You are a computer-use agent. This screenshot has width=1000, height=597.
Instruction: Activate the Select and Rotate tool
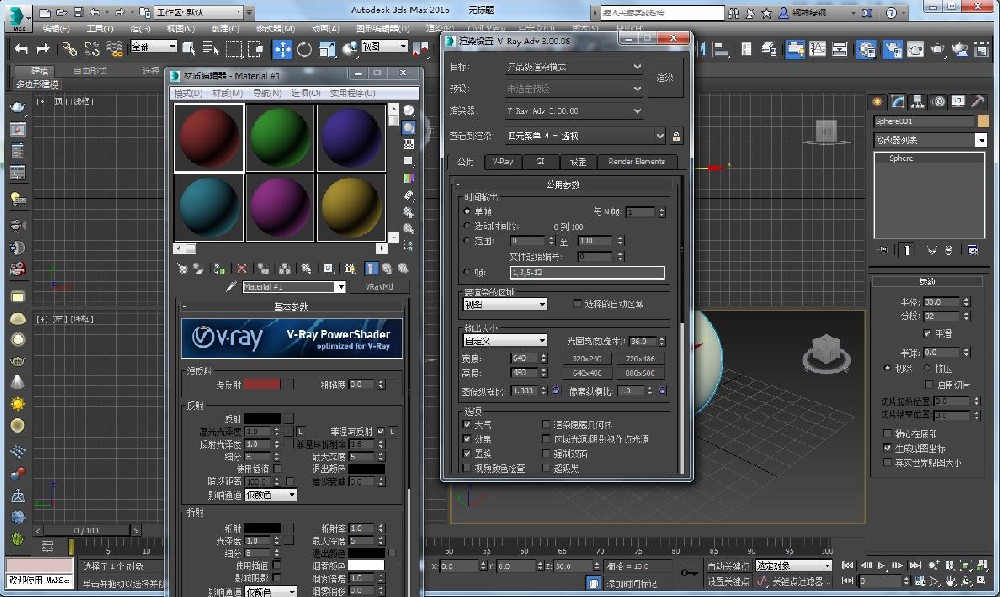(x=304, y=49)
